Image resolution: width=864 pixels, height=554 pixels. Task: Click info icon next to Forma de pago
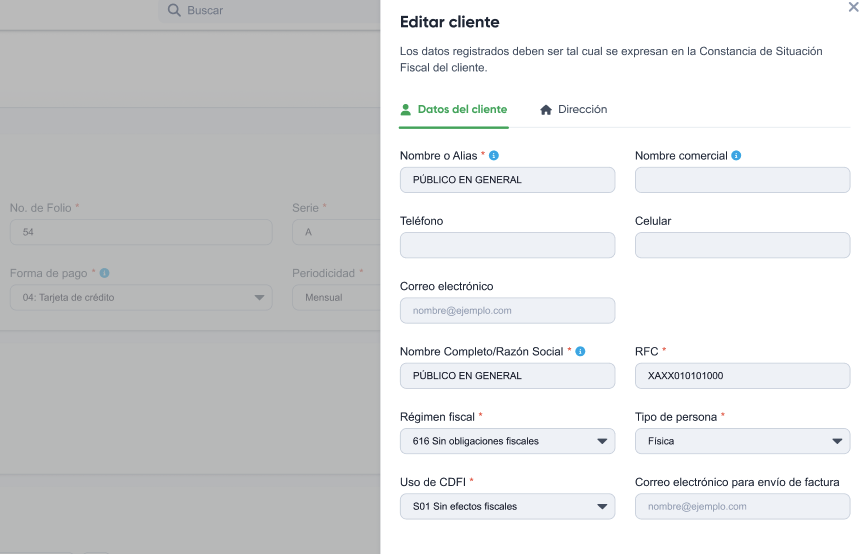(x=104, y=273)
